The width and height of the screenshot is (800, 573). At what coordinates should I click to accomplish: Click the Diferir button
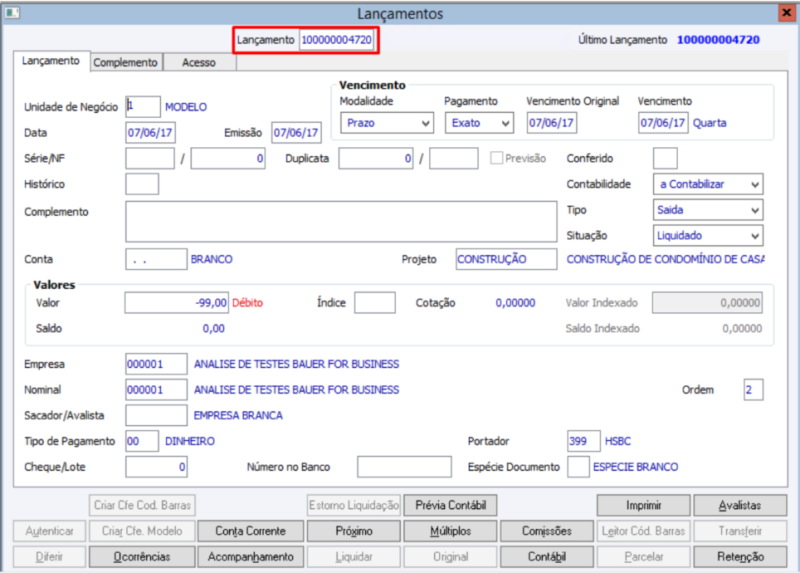[49, 556]
